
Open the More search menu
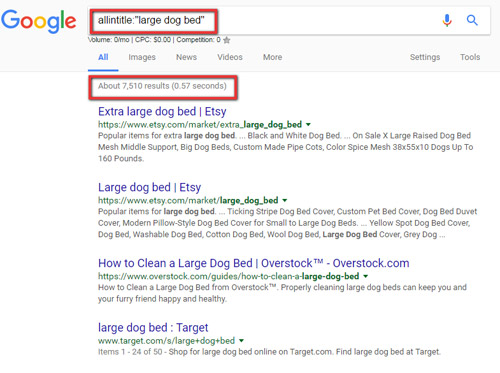point(272,57)
